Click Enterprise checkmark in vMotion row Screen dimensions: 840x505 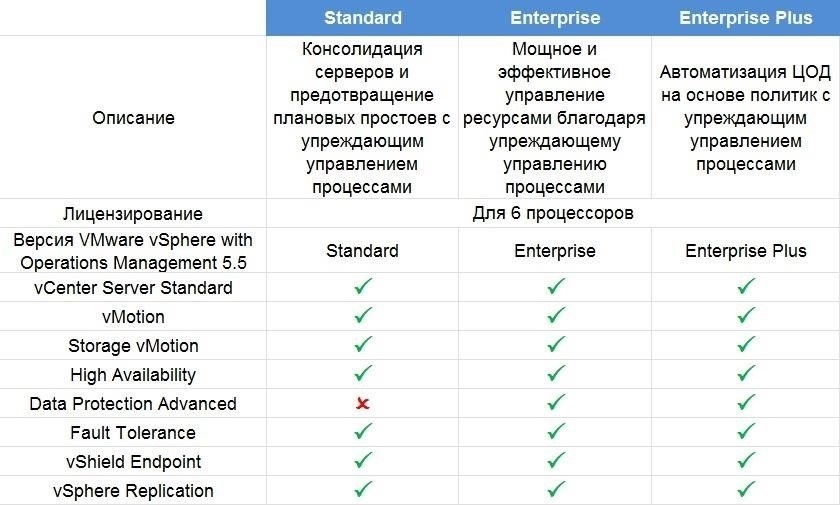click(x=556, y=316)
